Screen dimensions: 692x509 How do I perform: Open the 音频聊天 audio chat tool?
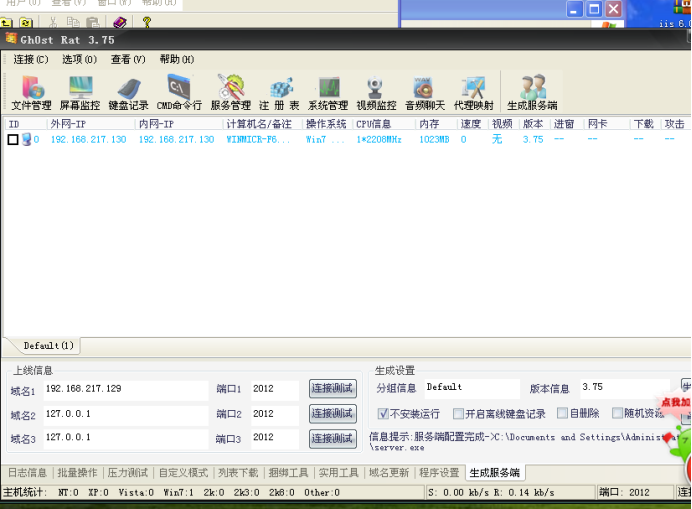425,92
